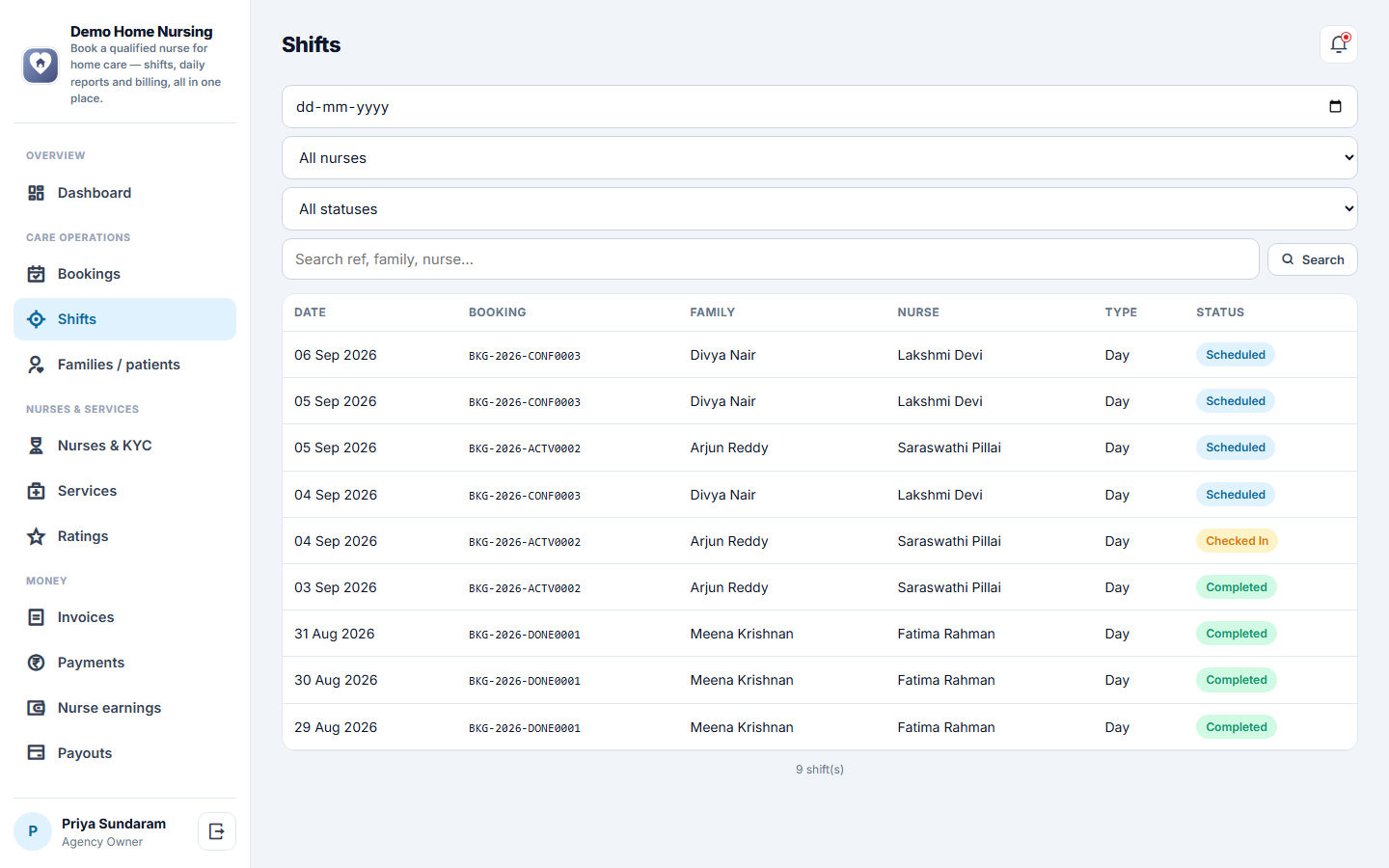The height and width of the screenshot is (868, 1389).
Task: Click the dd-mm-yyyy date field
Action: pos(820,107)
